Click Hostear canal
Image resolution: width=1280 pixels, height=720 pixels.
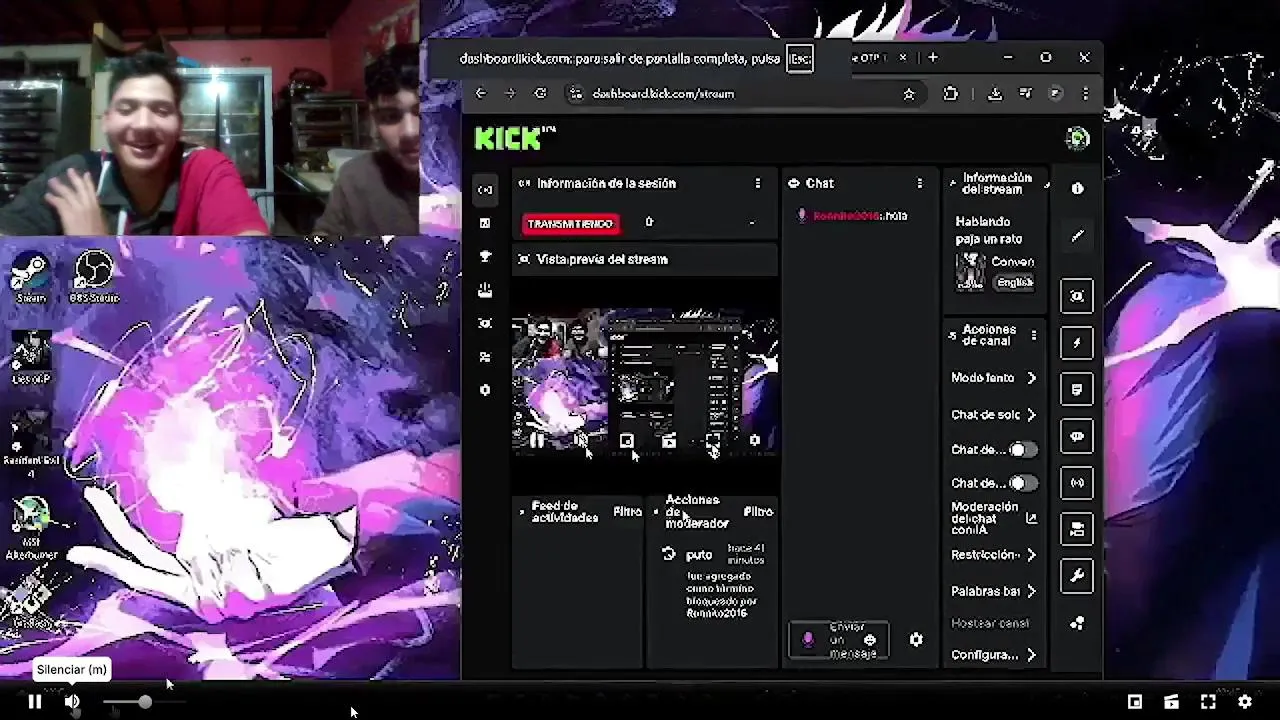point(990,623)
